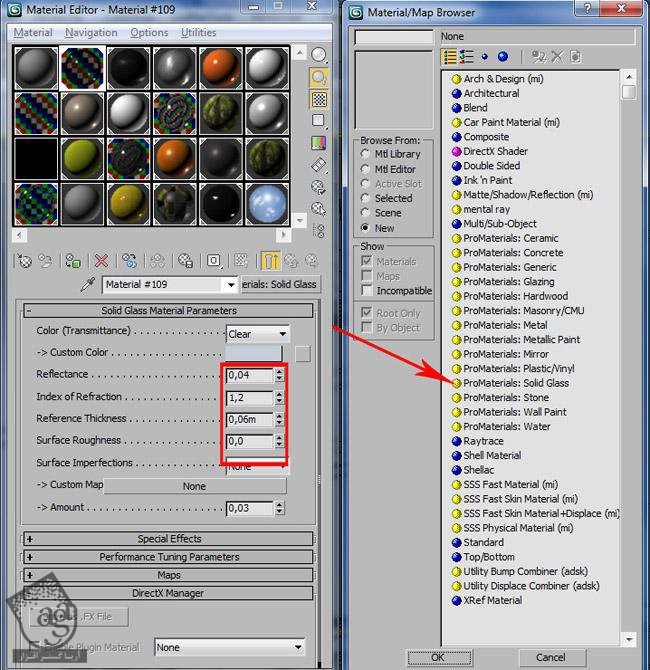Expand the Special Effects rollout
This screenshot has width=650, height=670.
[x=169, y=539]
